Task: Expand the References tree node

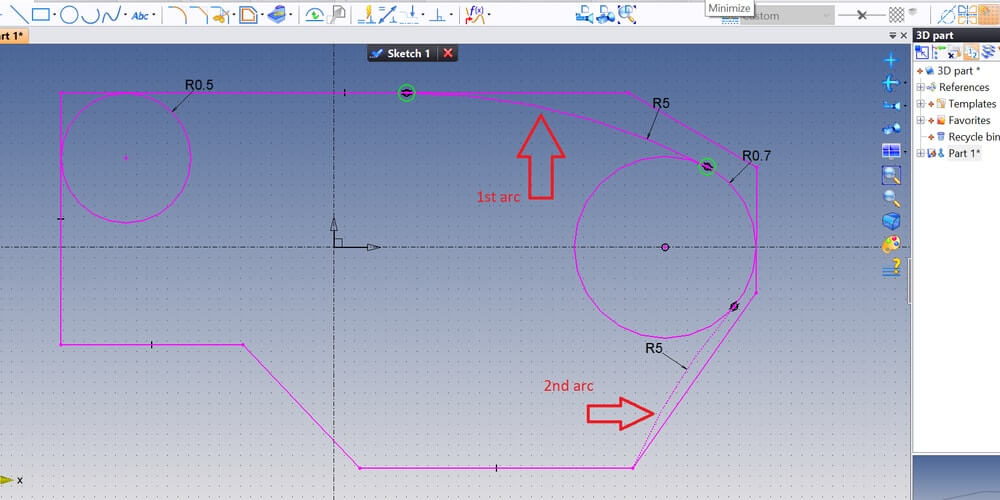Action: click(x=920, y=87)
